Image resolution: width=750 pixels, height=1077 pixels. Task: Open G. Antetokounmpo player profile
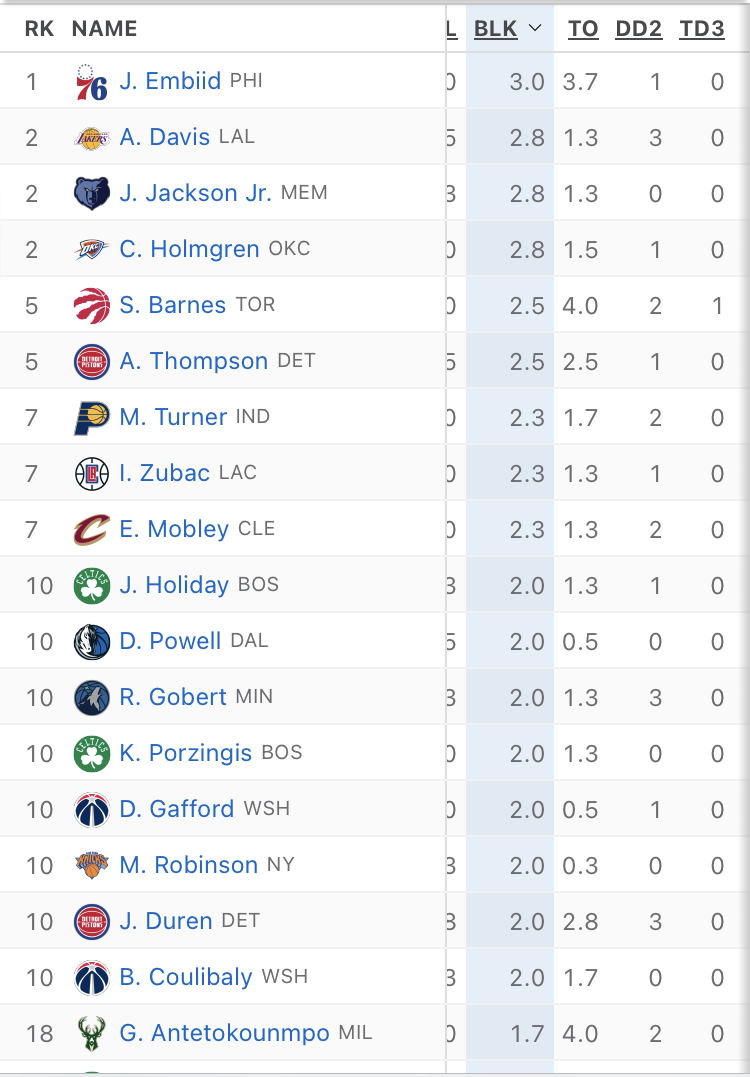coord(225,1033)
